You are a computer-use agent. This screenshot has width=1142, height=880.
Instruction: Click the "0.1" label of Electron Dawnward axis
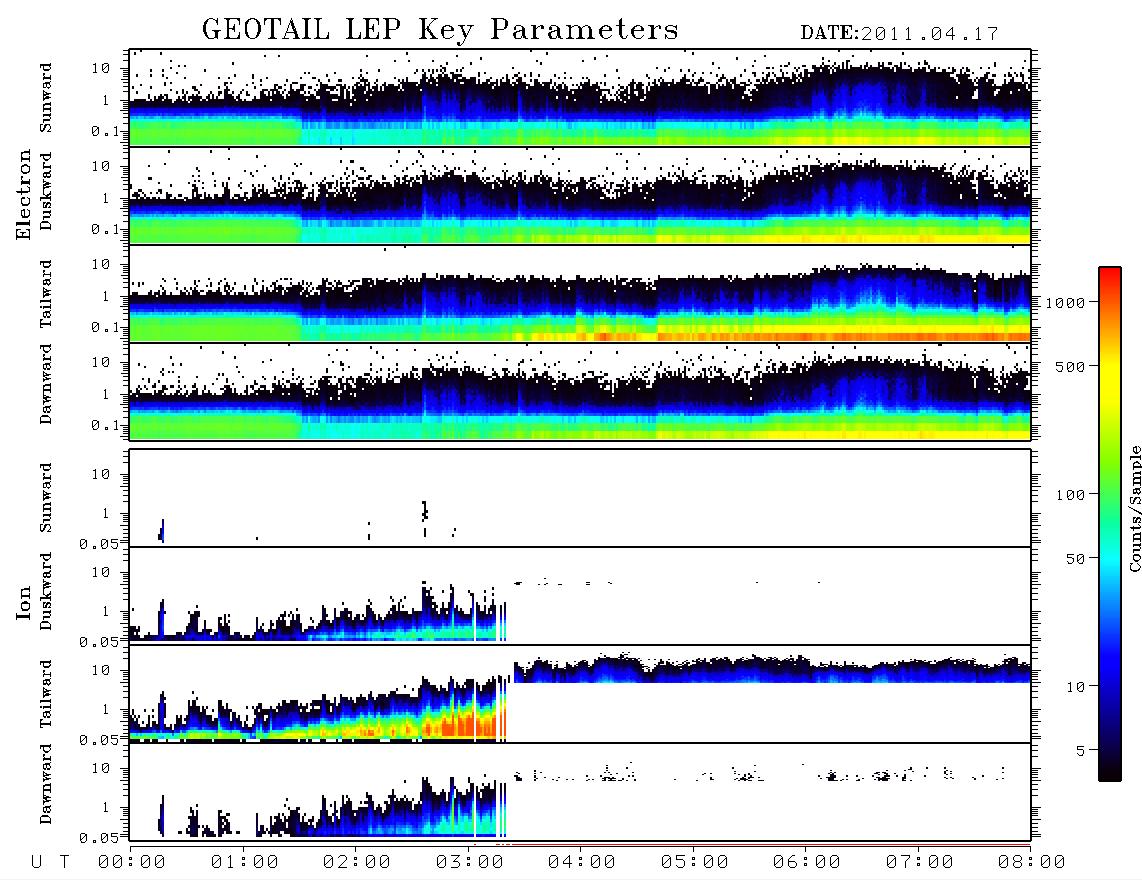pyautogui.click(x=104, y=425)
